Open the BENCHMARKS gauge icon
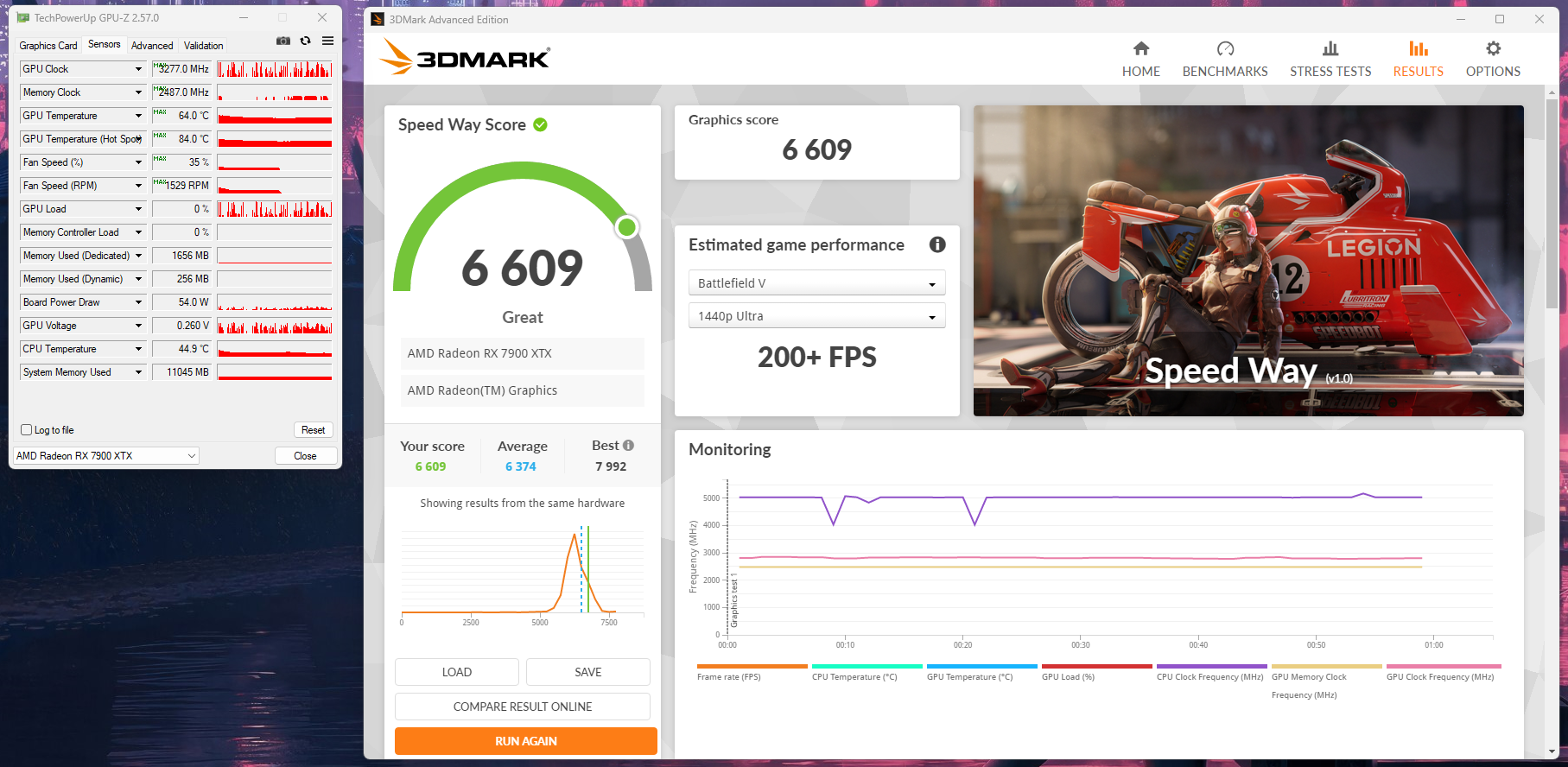This screenshot has height=767, width=1568. [1225, 48]
